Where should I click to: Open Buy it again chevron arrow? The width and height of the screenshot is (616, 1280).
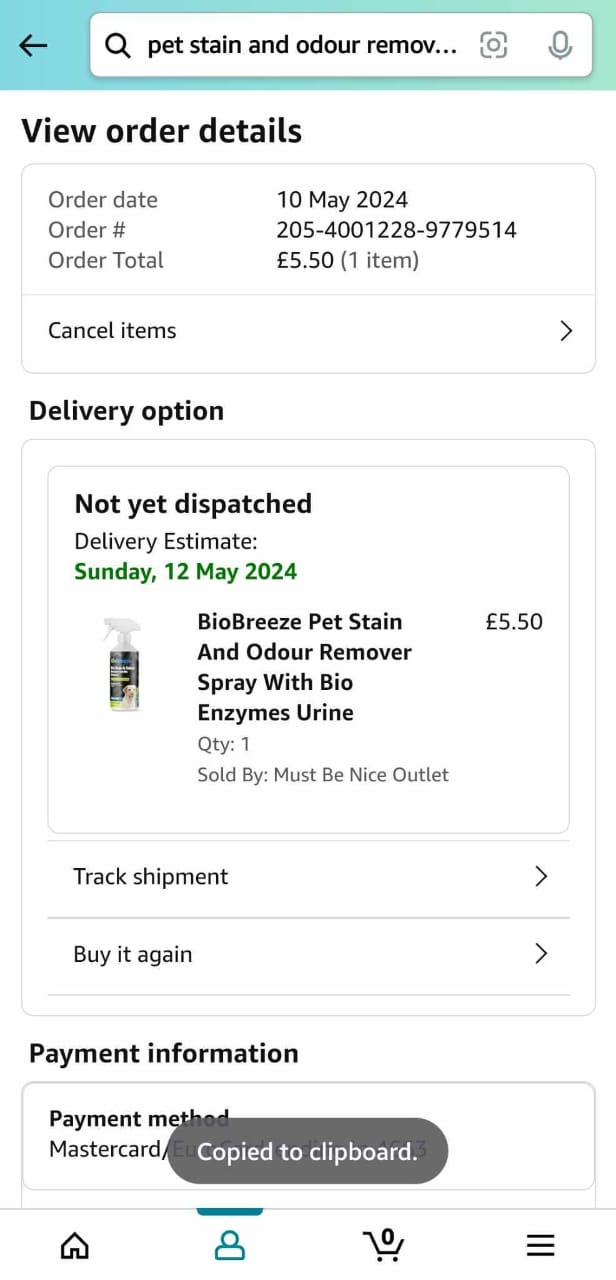[x=541, y=954]
